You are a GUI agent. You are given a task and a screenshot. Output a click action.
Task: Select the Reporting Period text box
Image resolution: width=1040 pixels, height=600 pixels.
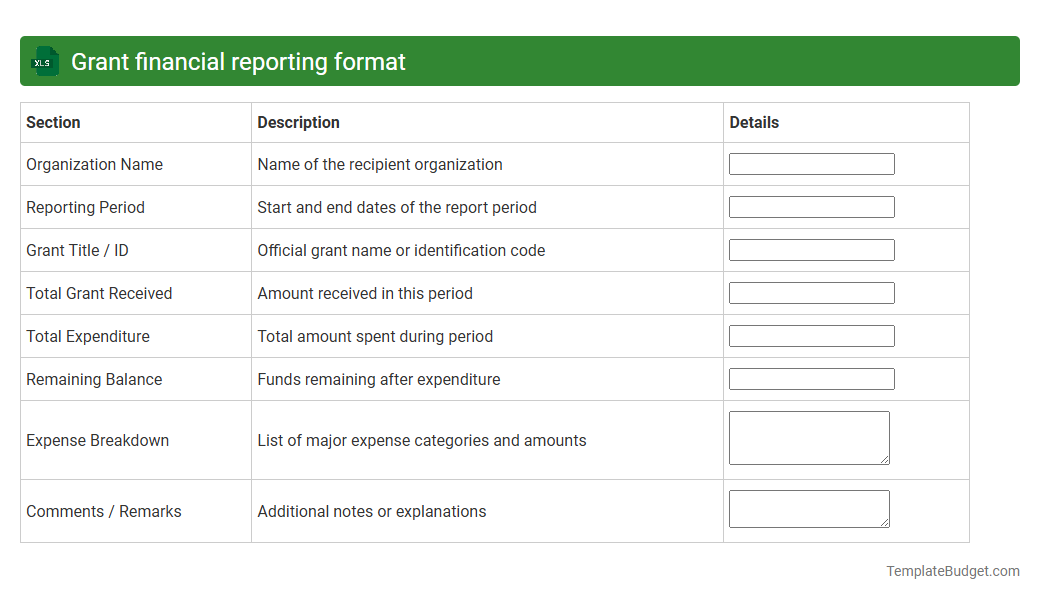tap(811, 207)
